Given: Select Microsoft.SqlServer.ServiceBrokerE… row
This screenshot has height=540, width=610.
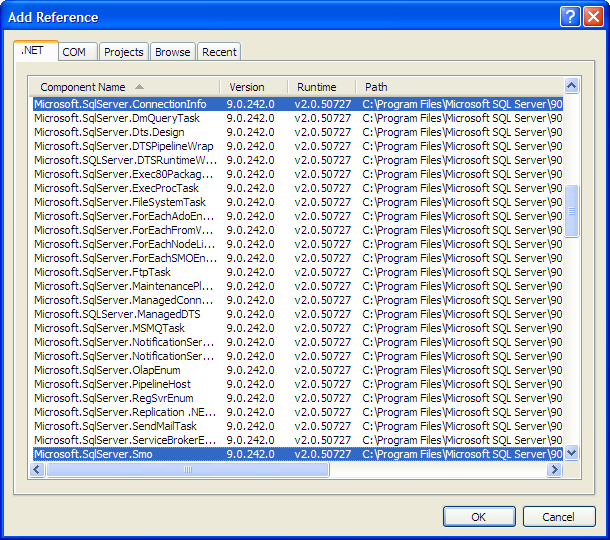Looking at the screenshot, I should click(x=298, y=440).
